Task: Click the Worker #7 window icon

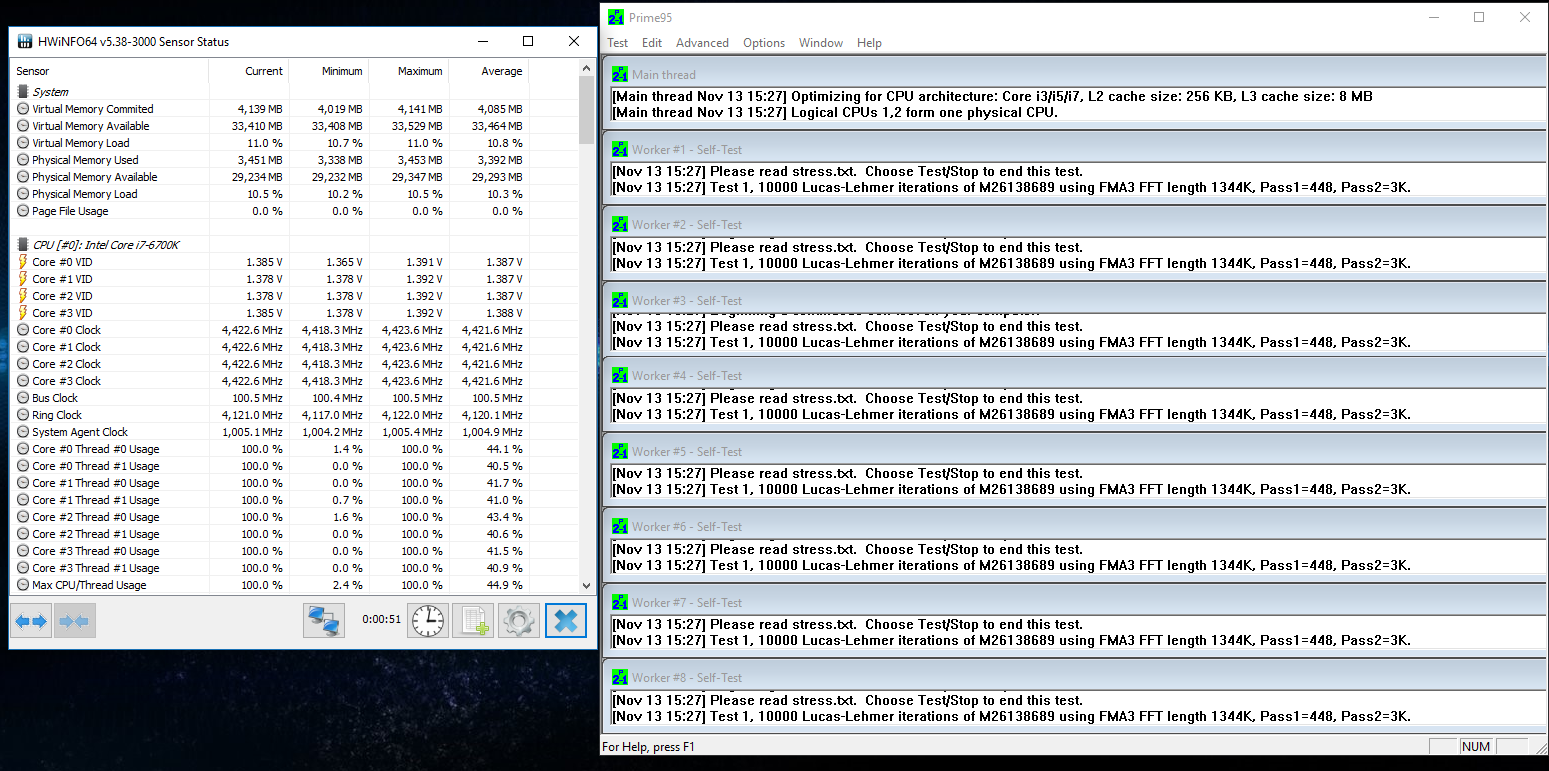Action: click(620, 602)
